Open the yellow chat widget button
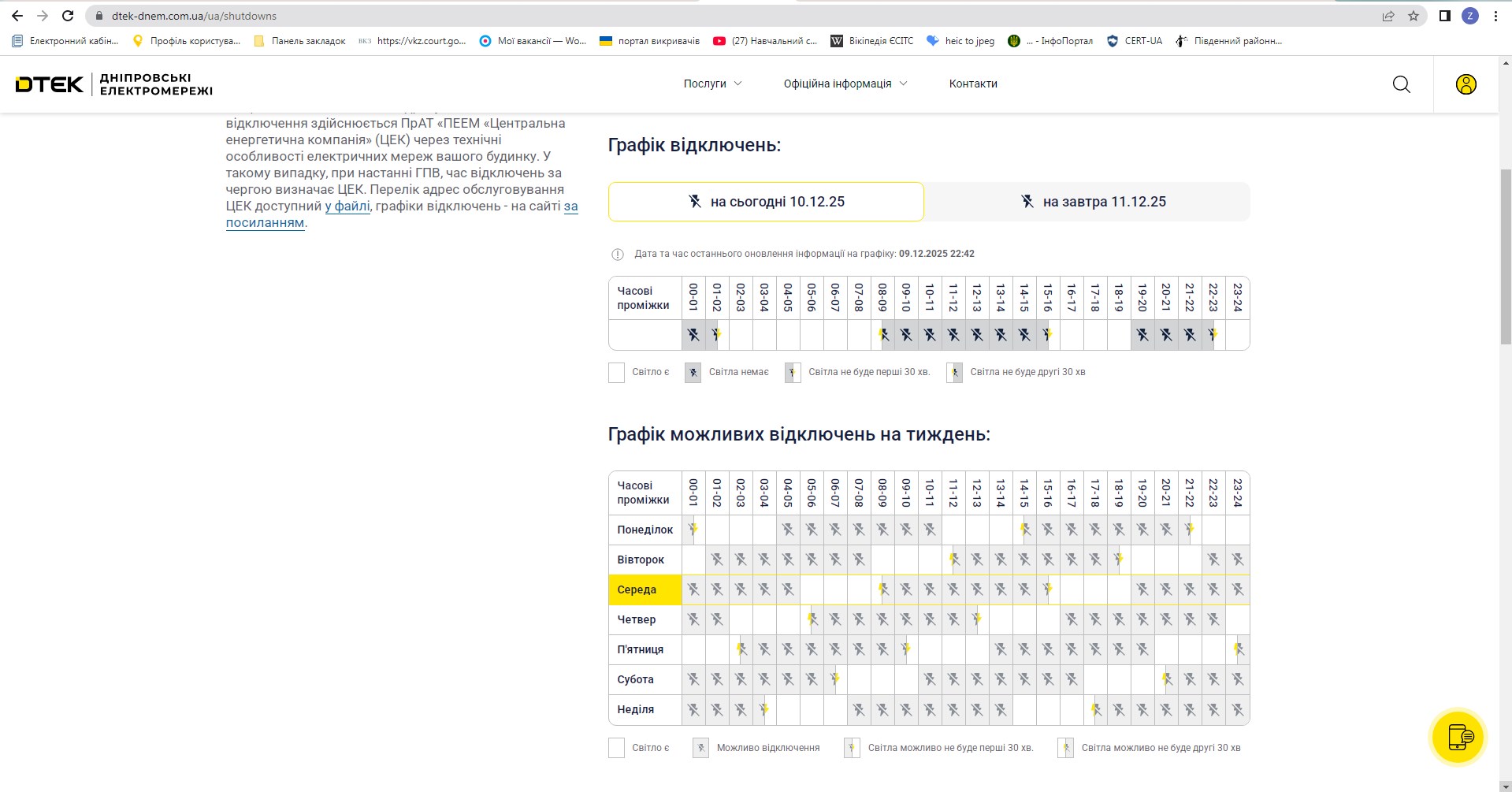Screen dimensions: 1512x792 [x=1458, y=738]
